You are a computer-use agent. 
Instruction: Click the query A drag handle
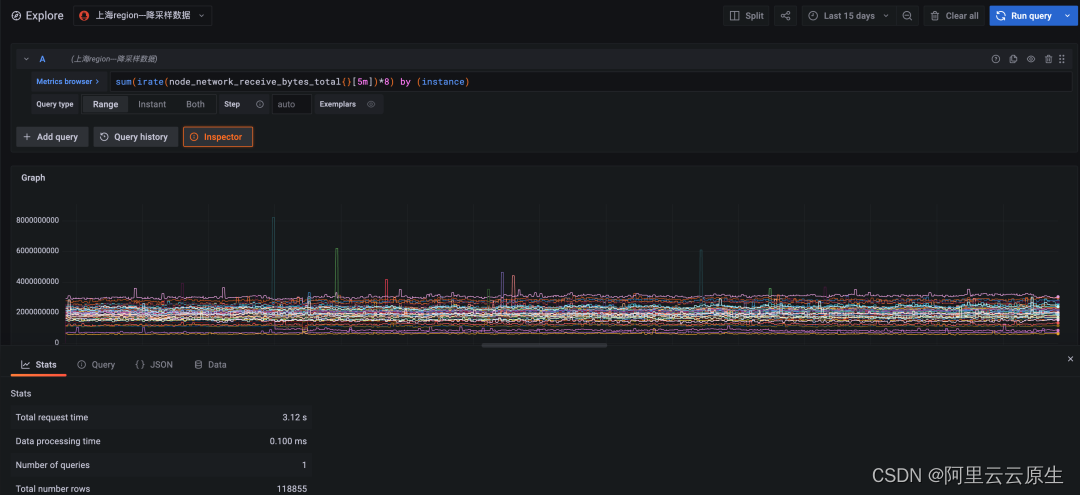[x=1062, y=59]
